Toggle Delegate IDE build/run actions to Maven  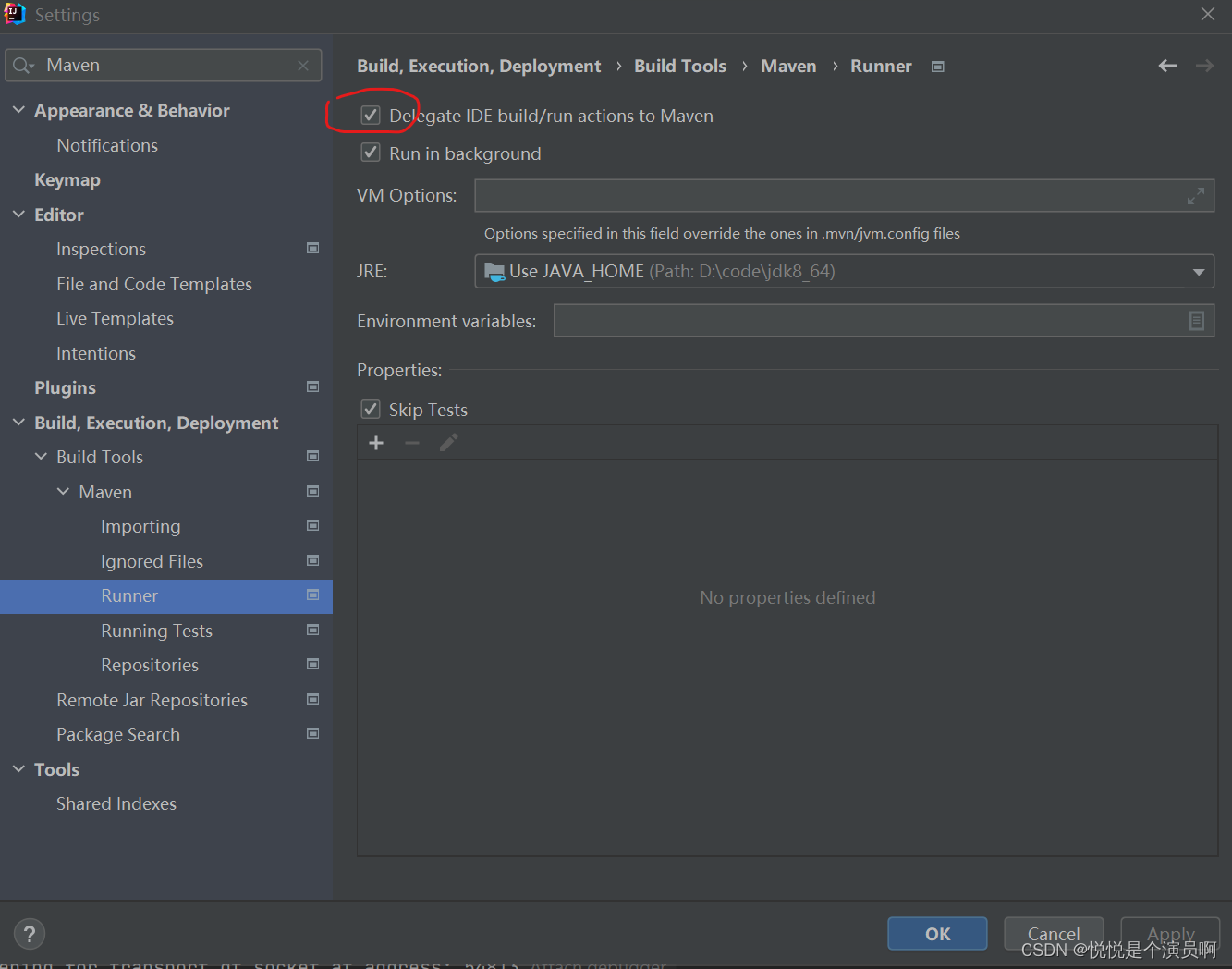pyautogui.click(x=371, y=116)
